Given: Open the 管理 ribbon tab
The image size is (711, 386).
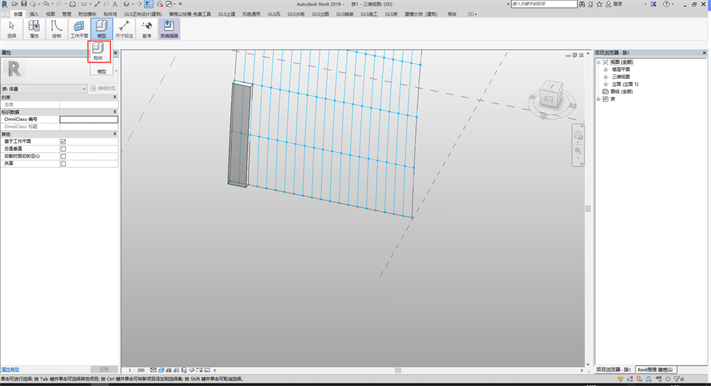Looking at the screenshot, I should point(67,14).
